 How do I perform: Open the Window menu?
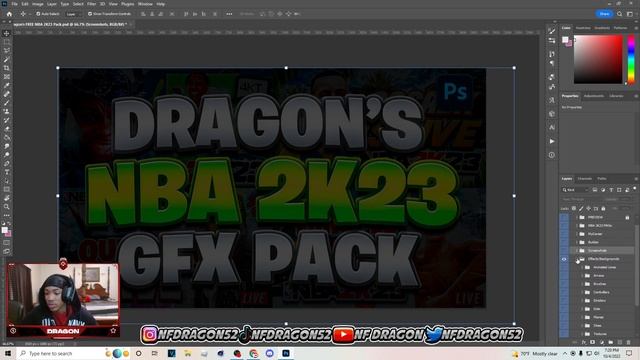145,4
